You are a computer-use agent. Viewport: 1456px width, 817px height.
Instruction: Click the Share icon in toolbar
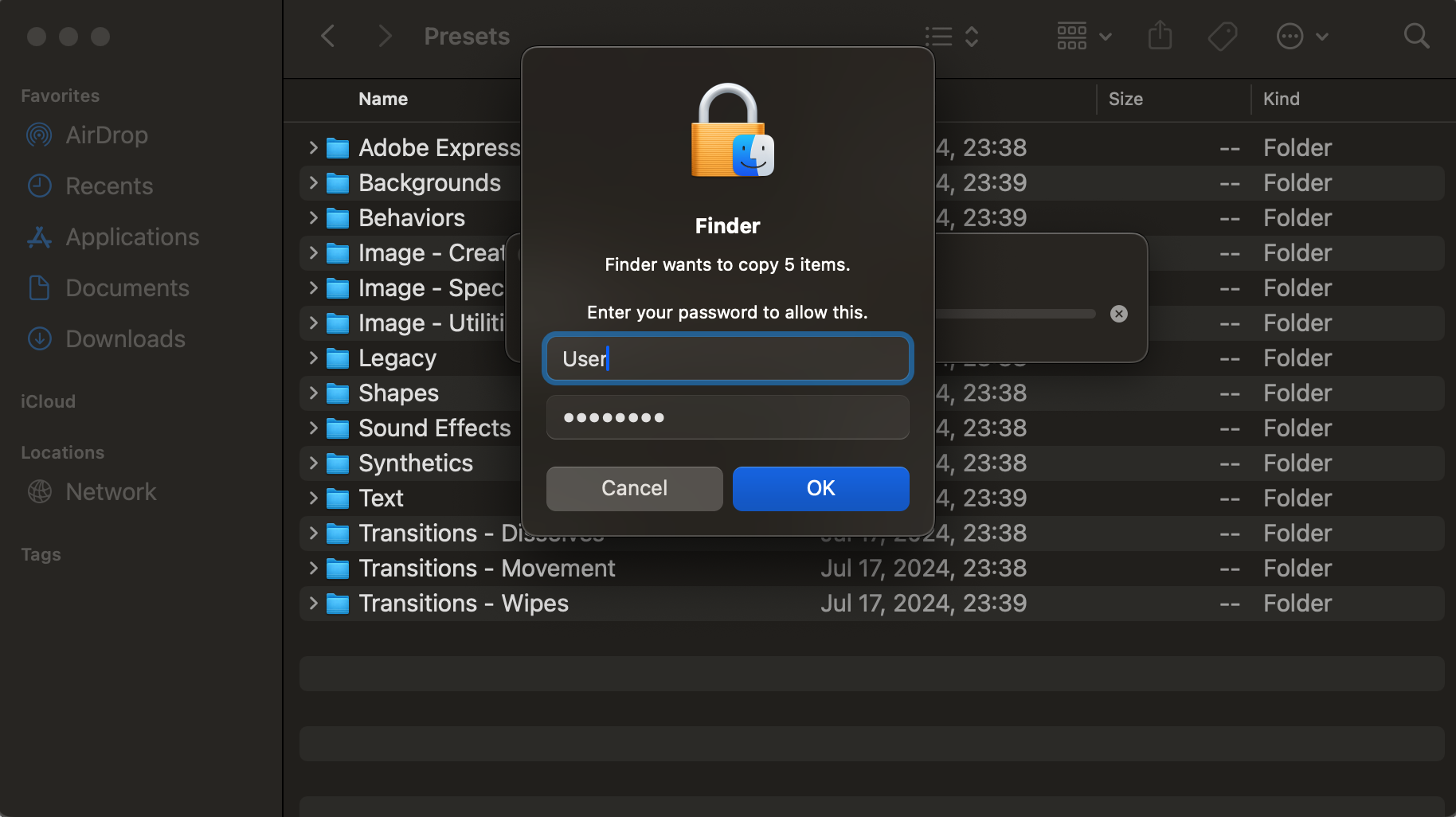[x=1160, y=36]
